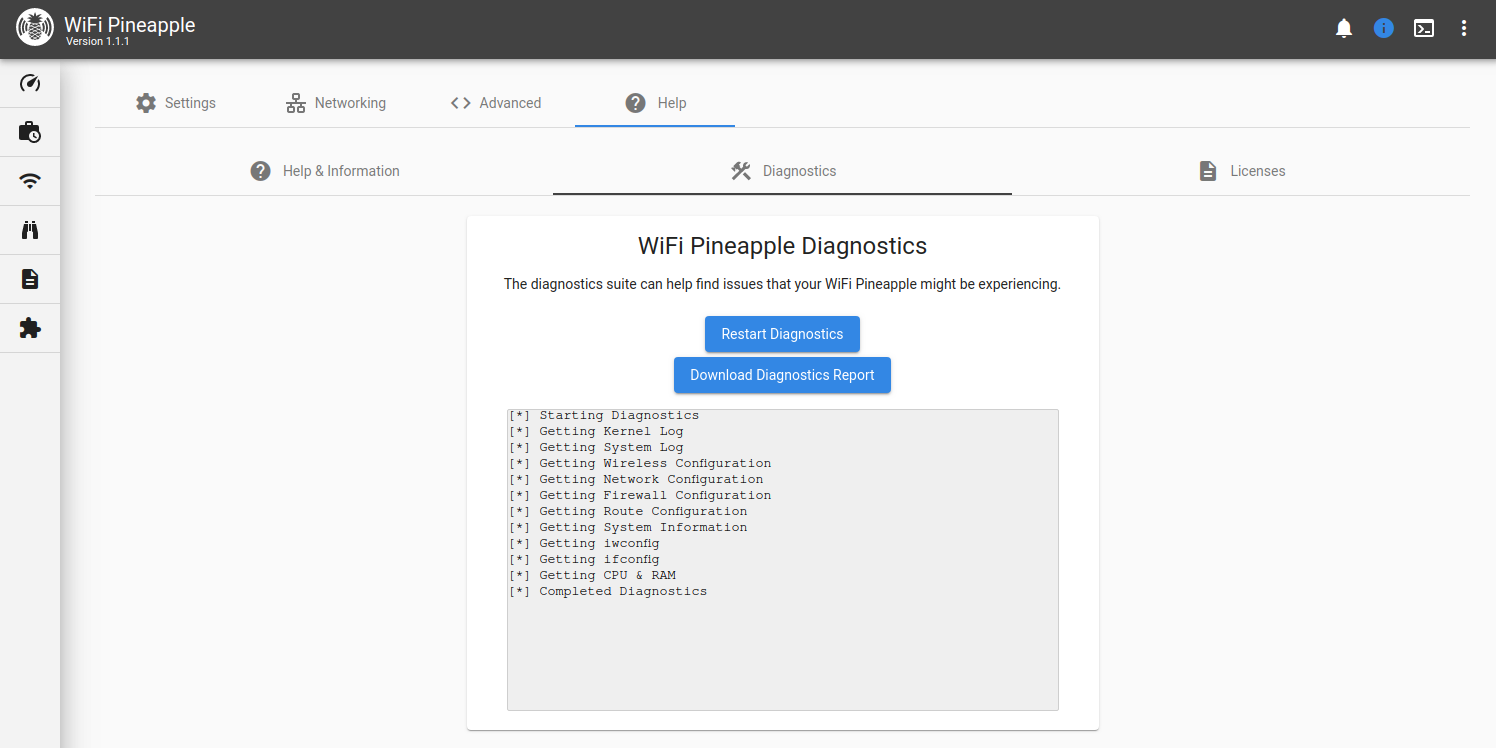Click the 'Starting Diagnostics' log line
Screen dimensions: 1496x748
click(604, 415)
